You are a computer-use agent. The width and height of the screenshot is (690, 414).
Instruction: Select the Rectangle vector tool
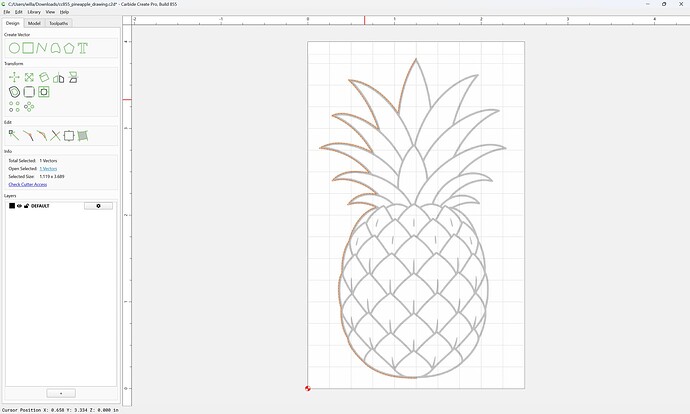pyautogui.click(x=28, y=48)
